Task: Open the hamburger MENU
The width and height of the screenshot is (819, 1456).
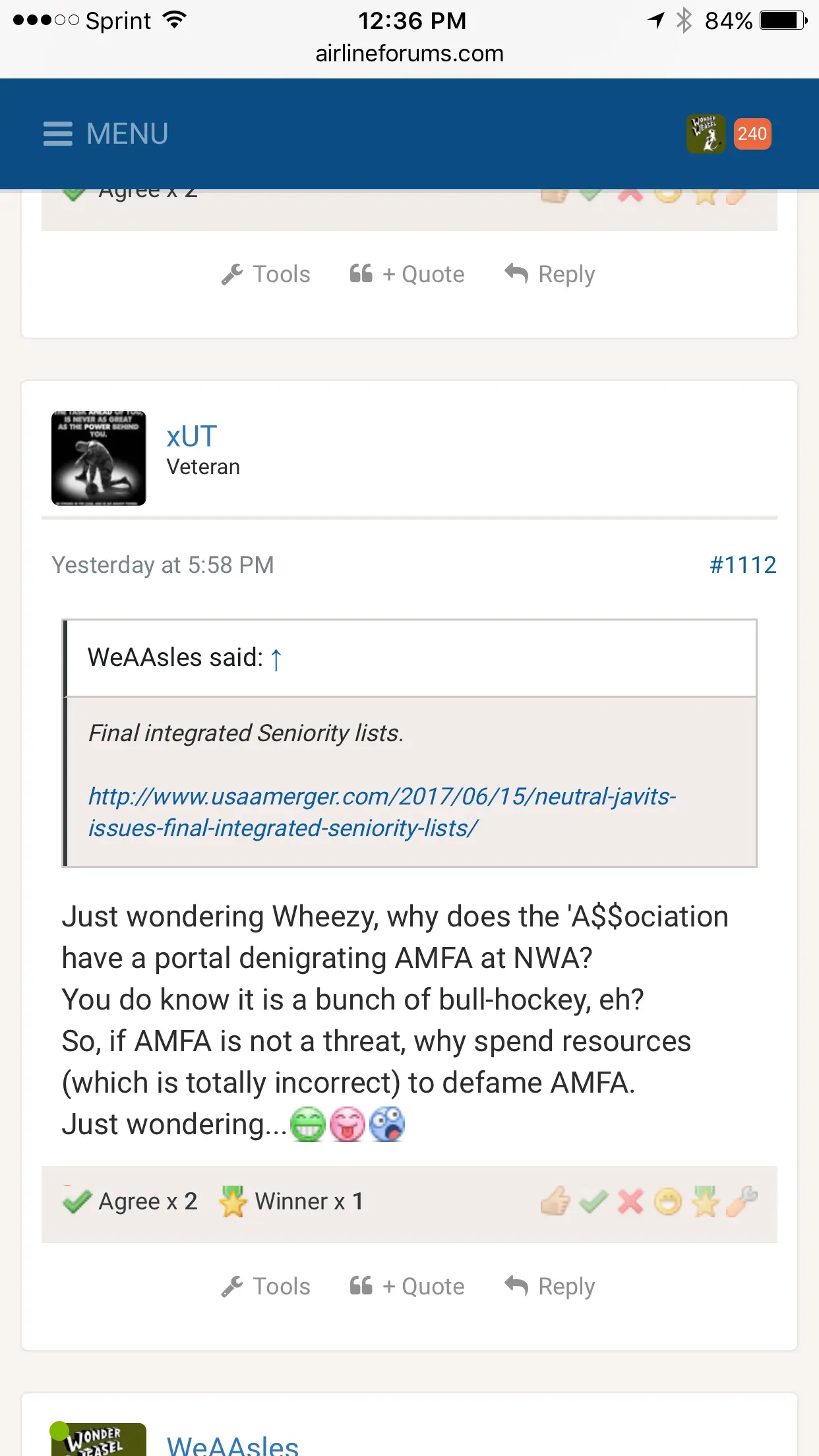Action: coord(106,134)
